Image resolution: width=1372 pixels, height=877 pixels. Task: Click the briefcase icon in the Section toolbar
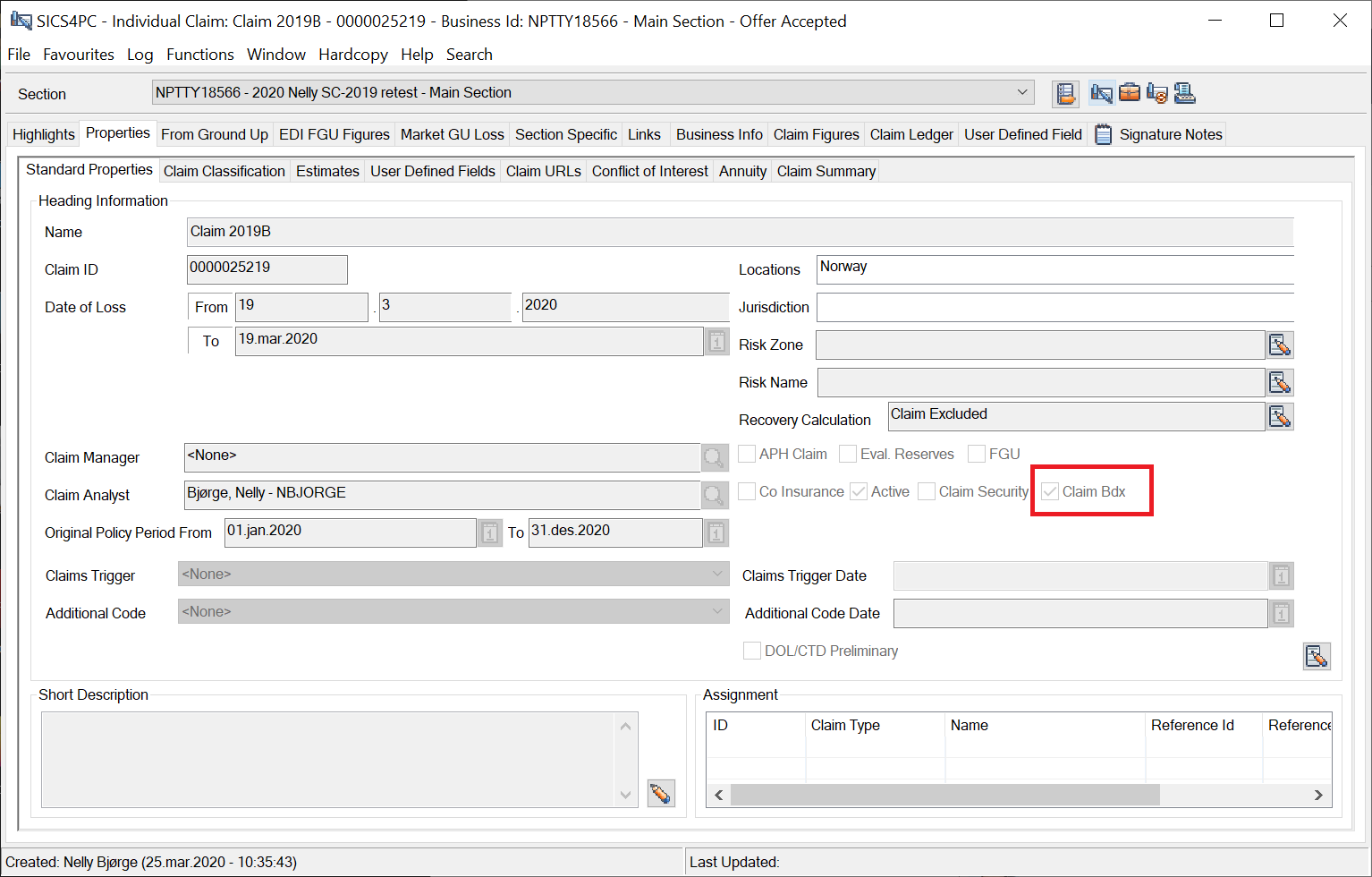pyautogui.click(x=1130, y=93)
